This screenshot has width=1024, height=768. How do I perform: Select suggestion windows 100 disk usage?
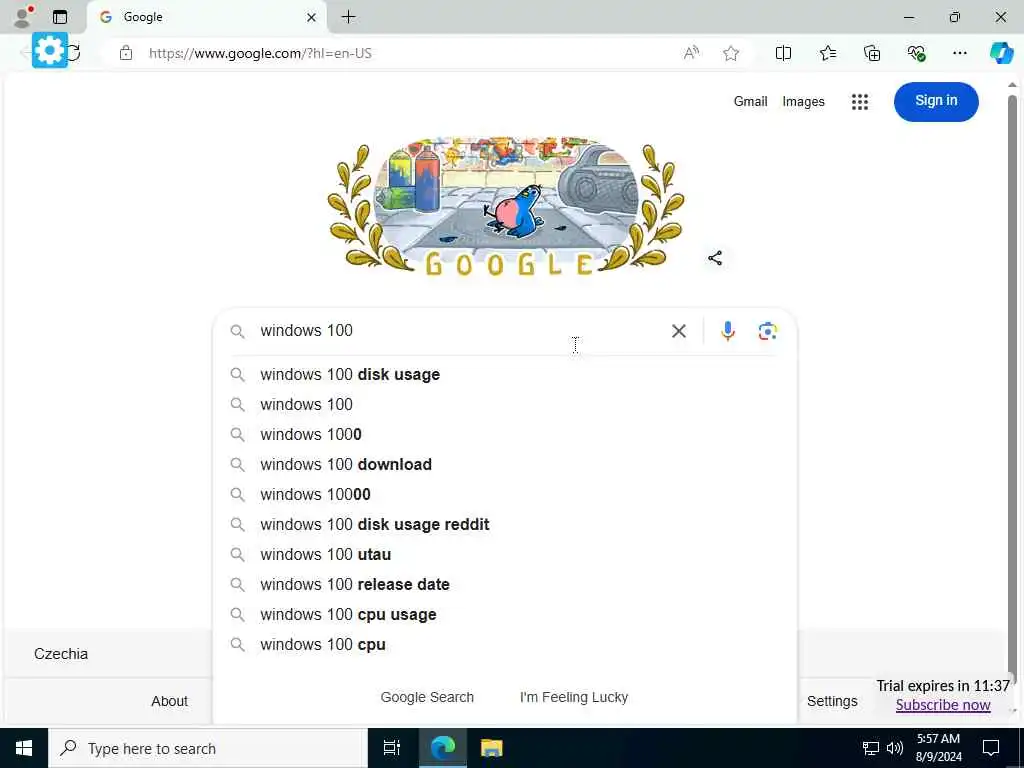click(504, 374)
